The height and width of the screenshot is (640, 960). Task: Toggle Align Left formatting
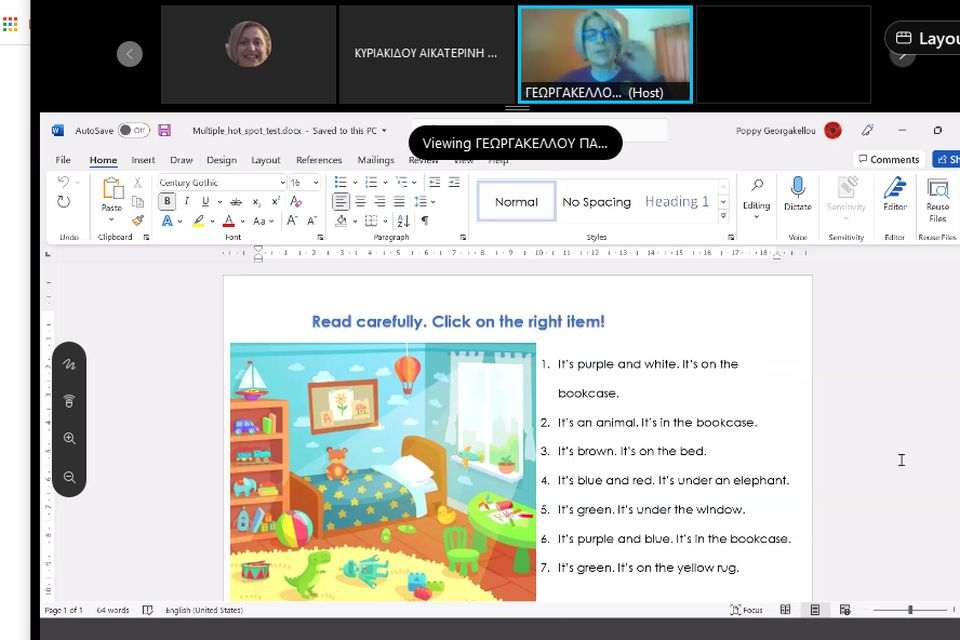341,201
